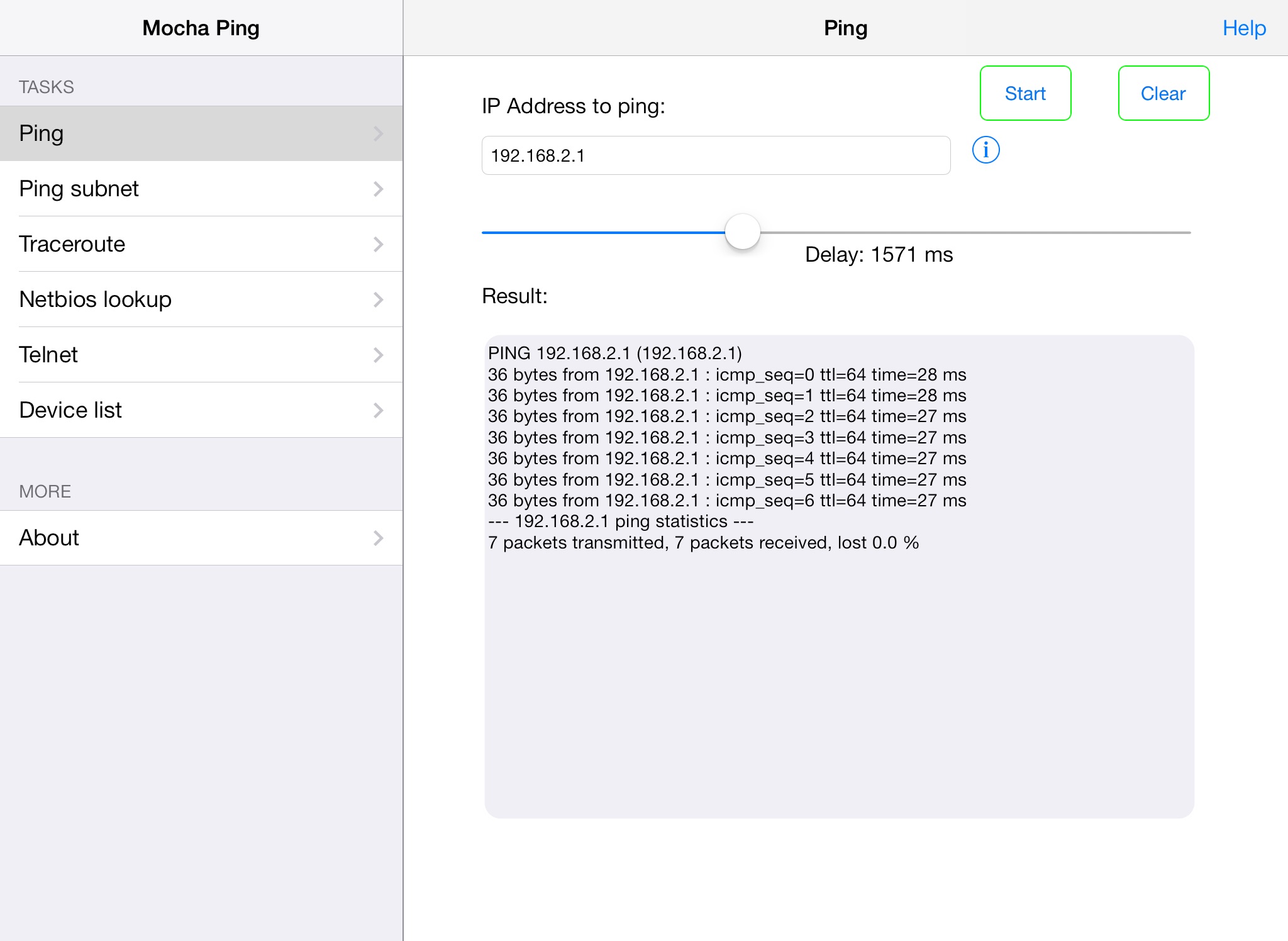
Task: Click the icmp_seq=1 result line
Action: (x=727, y=396)
